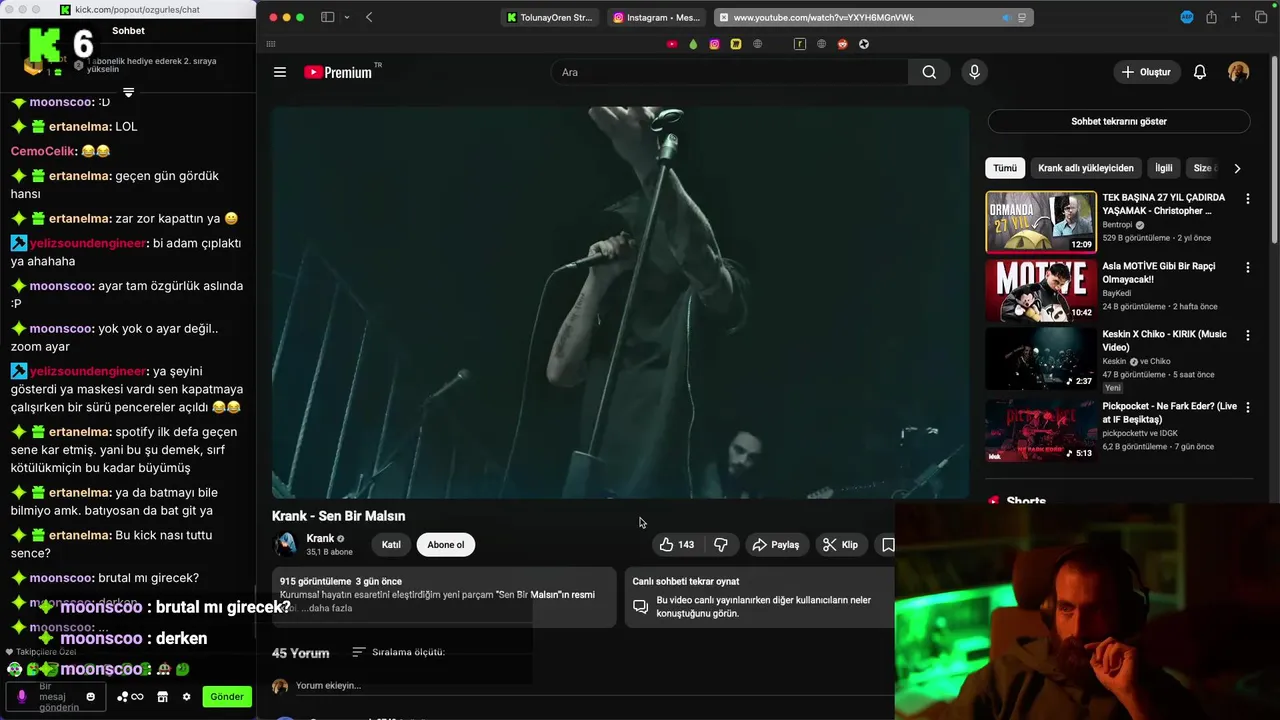Image resolution: width=1280 pixels, height=720 pixels.
Task: Open the Kick chat shop icon
Action: click(x=163, y=697)
